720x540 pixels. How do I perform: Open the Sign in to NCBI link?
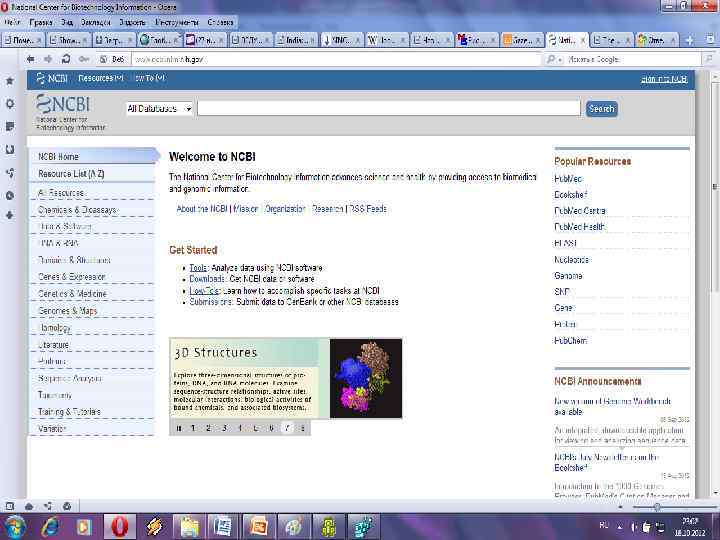click(x=664, y=79)
